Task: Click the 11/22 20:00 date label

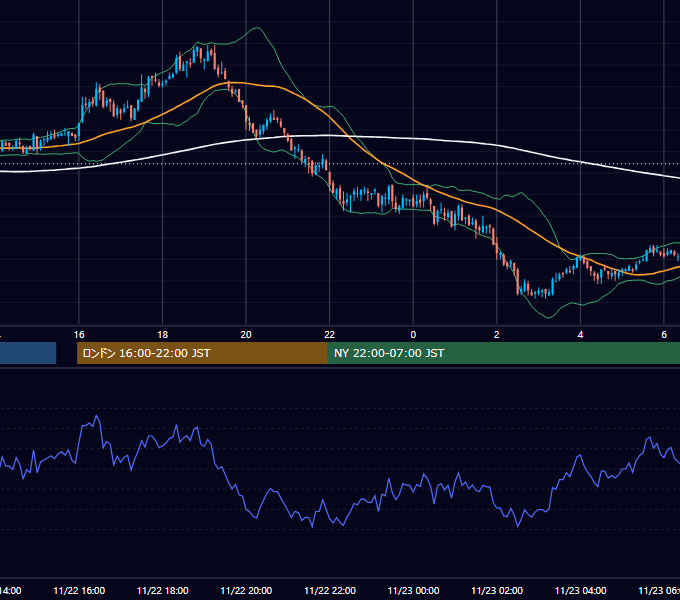Action: pyautogui.click(x=246, y=591)
